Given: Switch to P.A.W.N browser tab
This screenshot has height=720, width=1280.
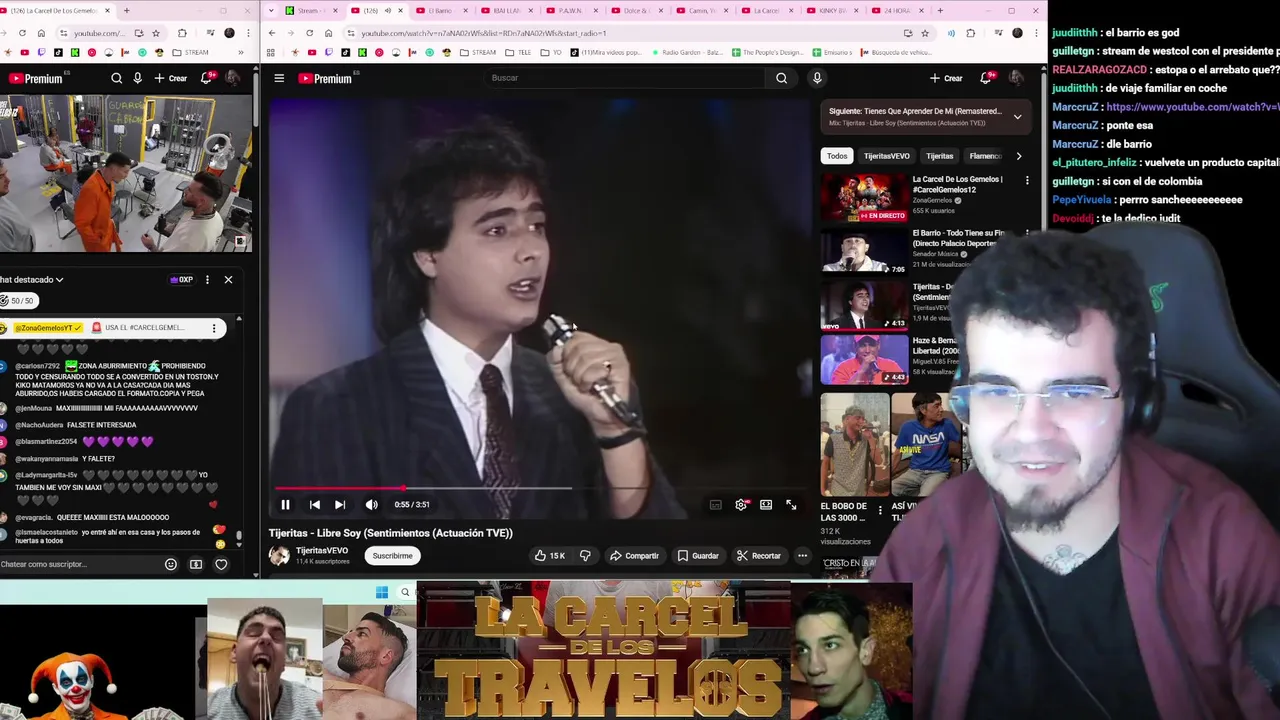Looking at the screenshot, I should [x=570, y=11].
